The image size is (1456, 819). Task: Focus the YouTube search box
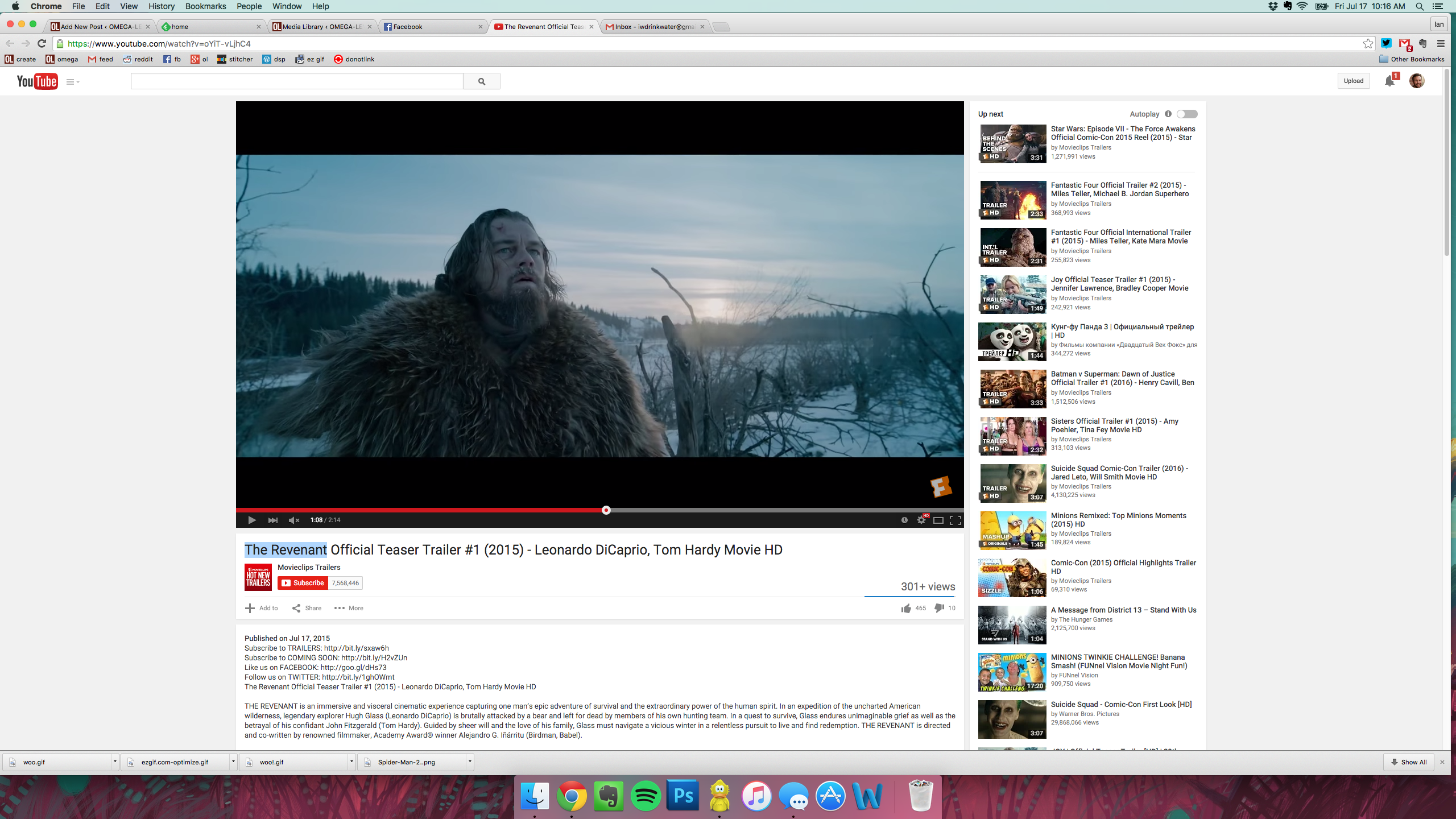[x=297, y=81]
